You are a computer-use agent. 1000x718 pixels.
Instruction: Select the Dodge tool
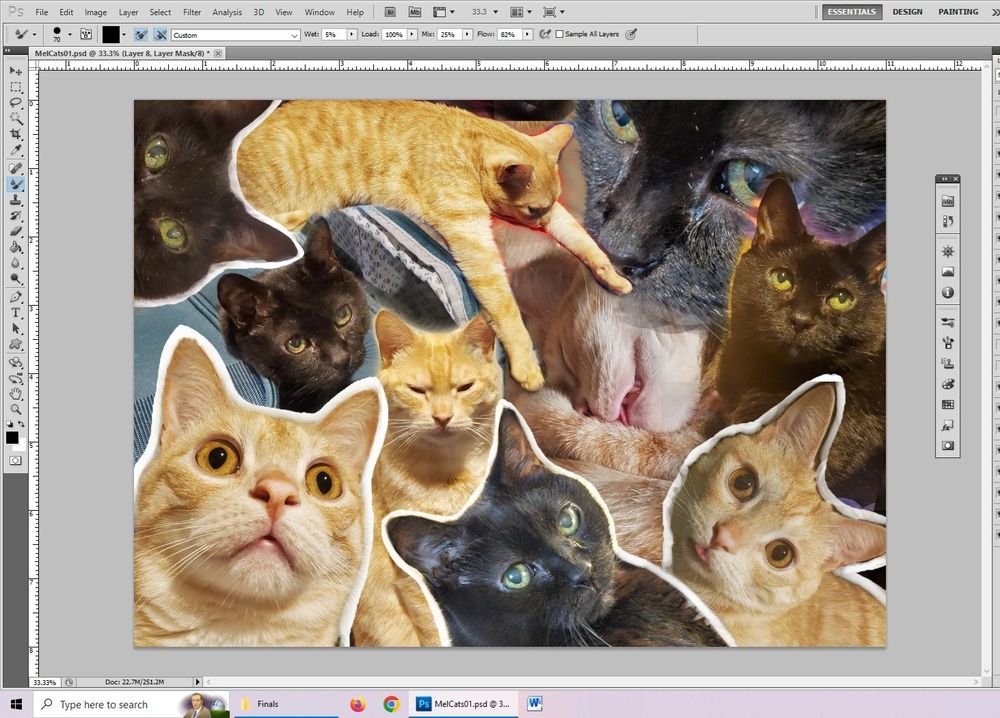pos(15,279)
